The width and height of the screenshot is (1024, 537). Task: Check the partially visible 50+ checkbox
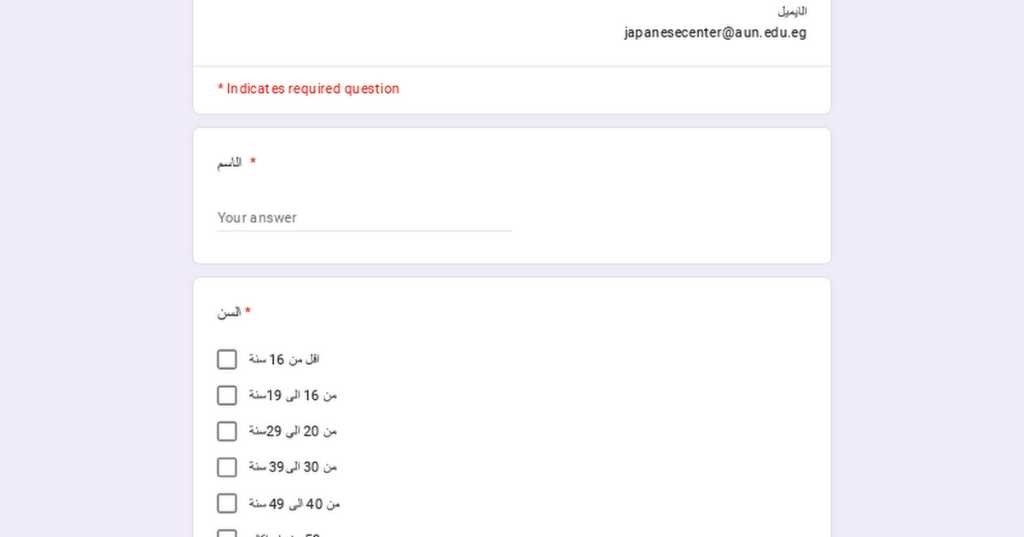click(x=227, y=533)
